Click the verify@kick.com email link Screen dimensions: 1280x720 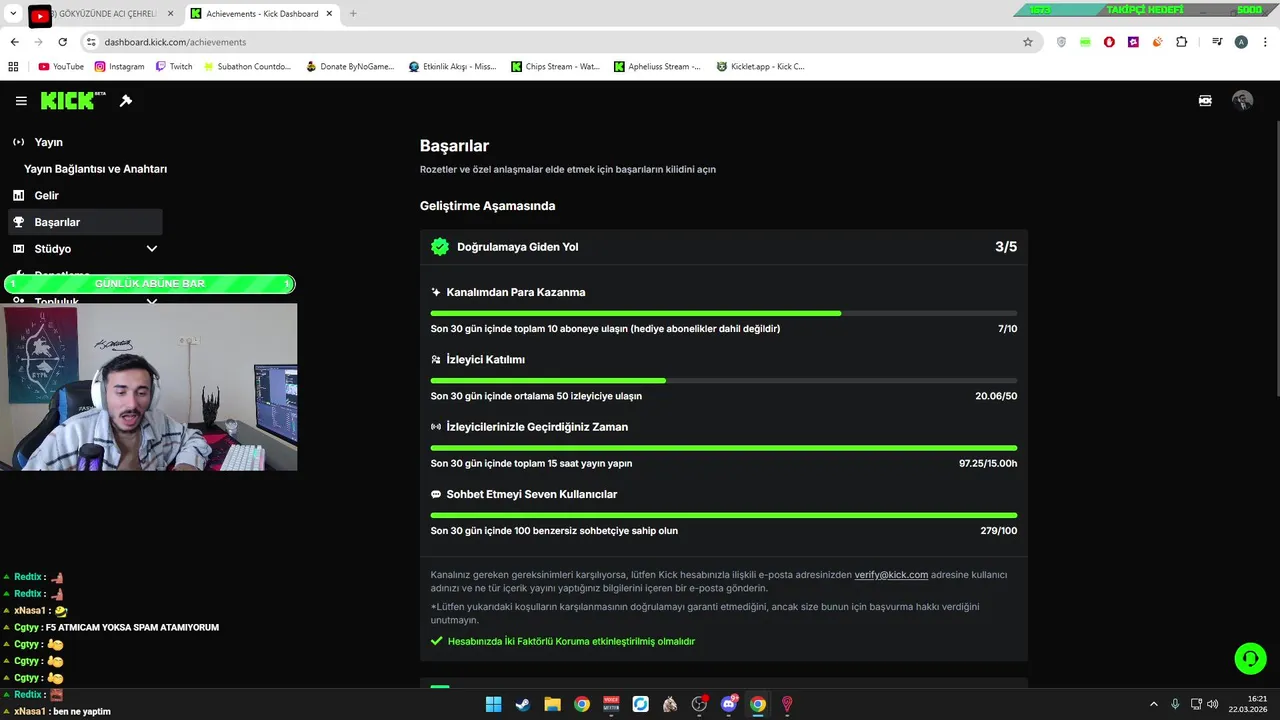[x=891, y=575]
